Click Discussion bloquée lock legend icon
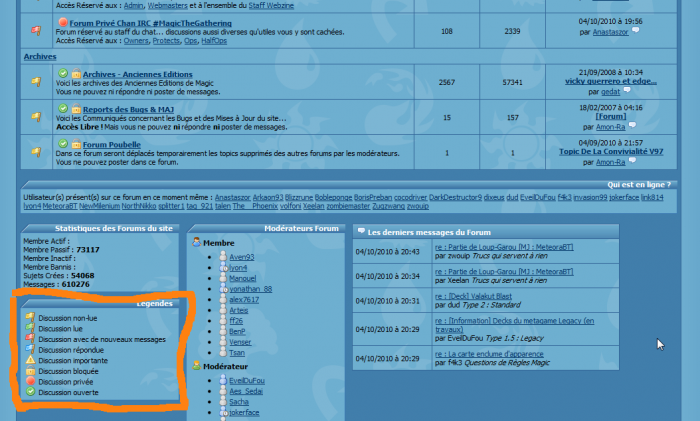 tap(30, 371)
